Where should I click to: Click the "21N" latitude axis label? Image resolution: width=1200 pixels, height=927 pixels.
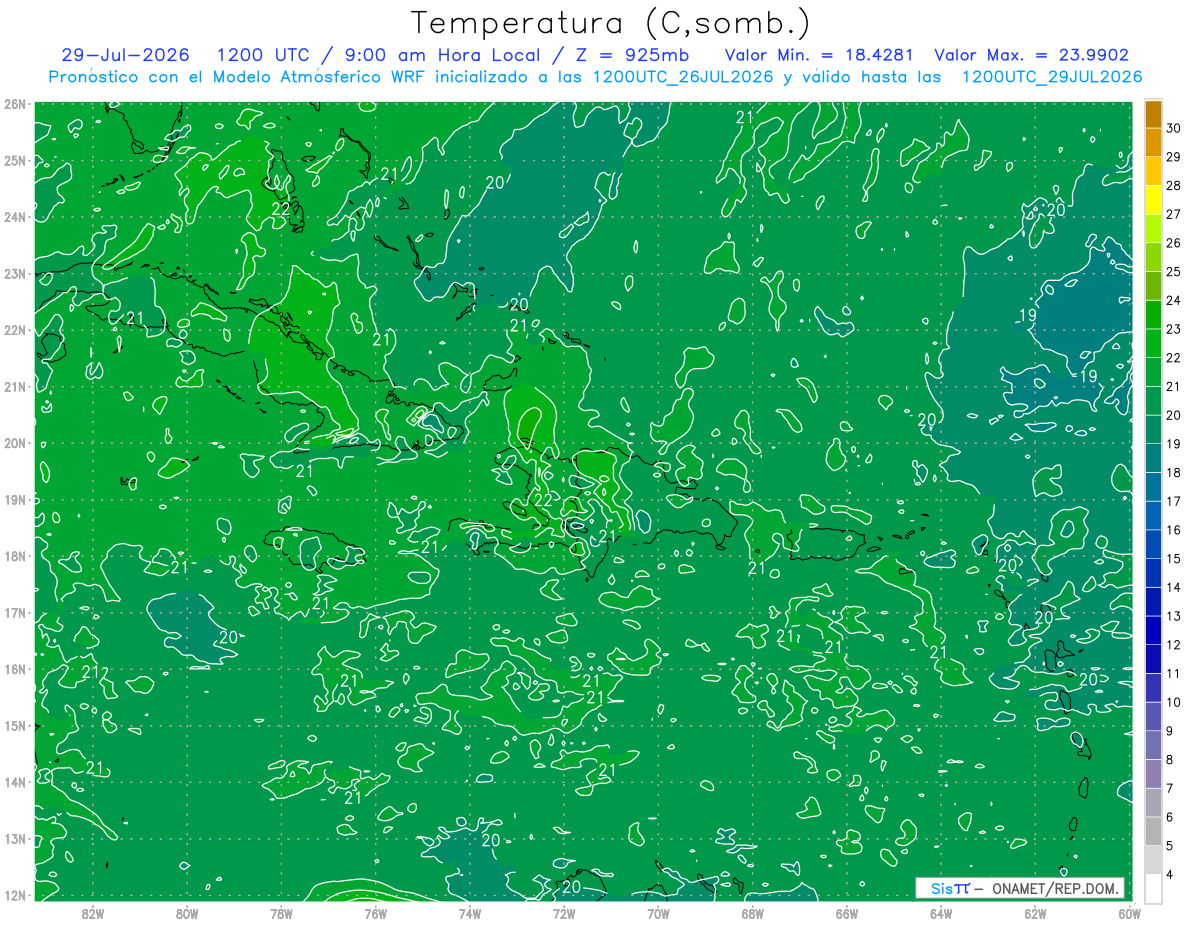click(x=15, y=386)
